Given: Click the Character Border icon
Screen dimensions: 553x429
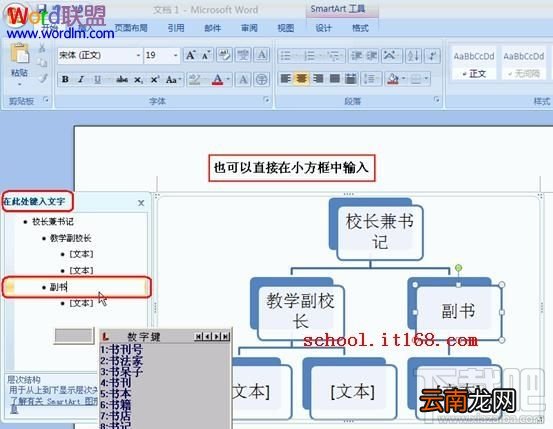Looking at the screenshot, I should pyautogui.click(x=262, y=55).
